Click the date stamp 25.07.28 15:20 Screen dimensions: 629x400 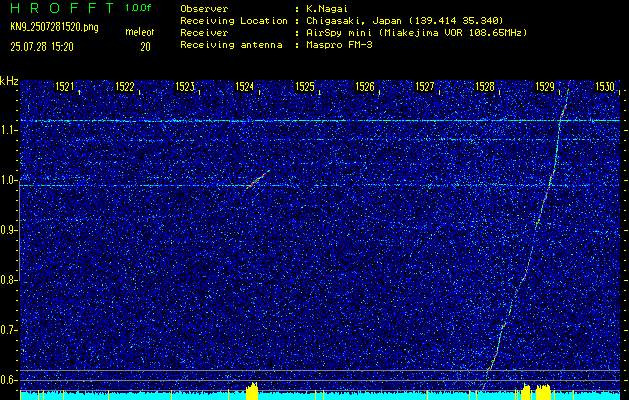click(42, 47)
